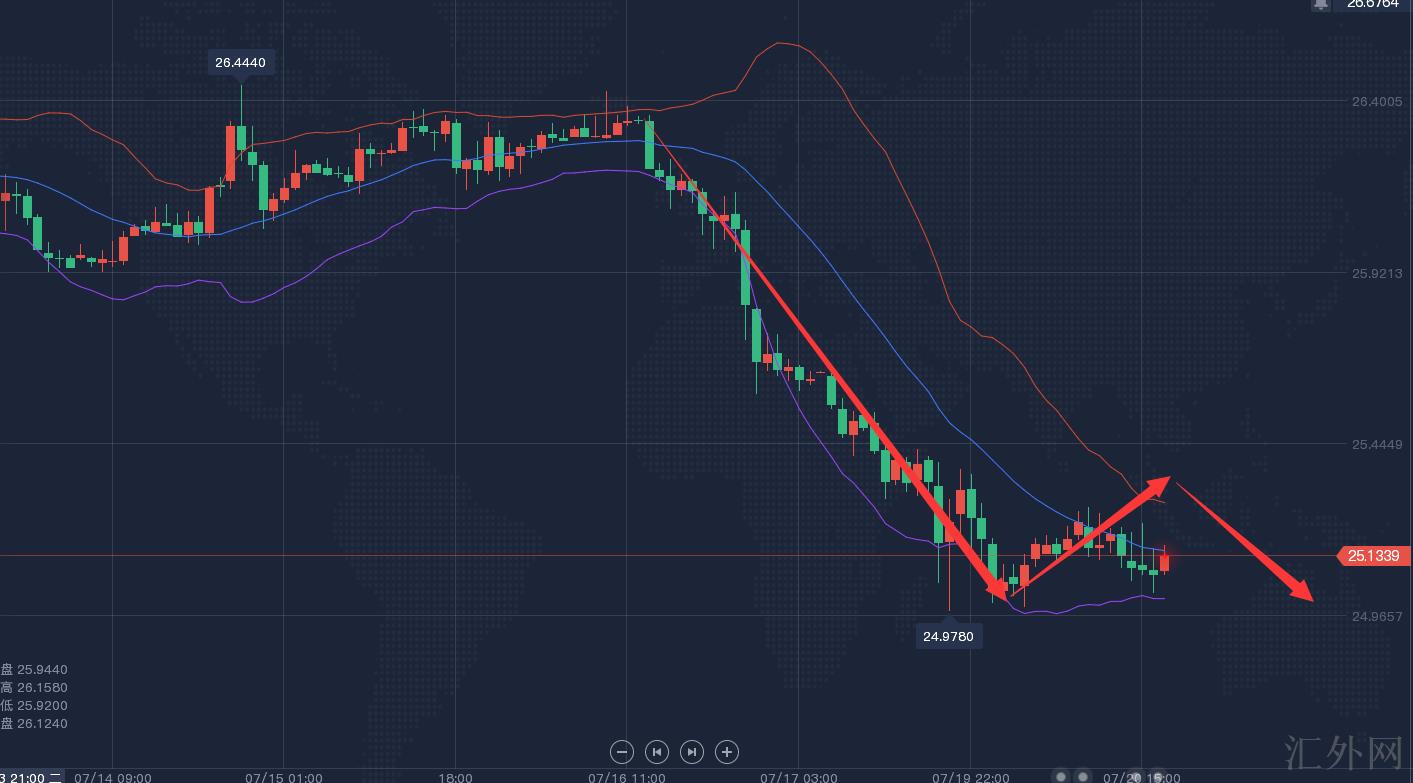Image resolution: width=1413 pixels, height=783 pixels.
Task: Zoom out the chart with minus button
Action: 622,752
